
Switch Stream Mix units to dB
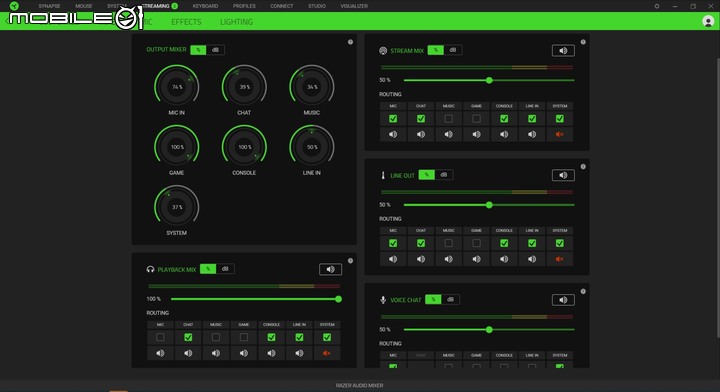pos(453,50)
